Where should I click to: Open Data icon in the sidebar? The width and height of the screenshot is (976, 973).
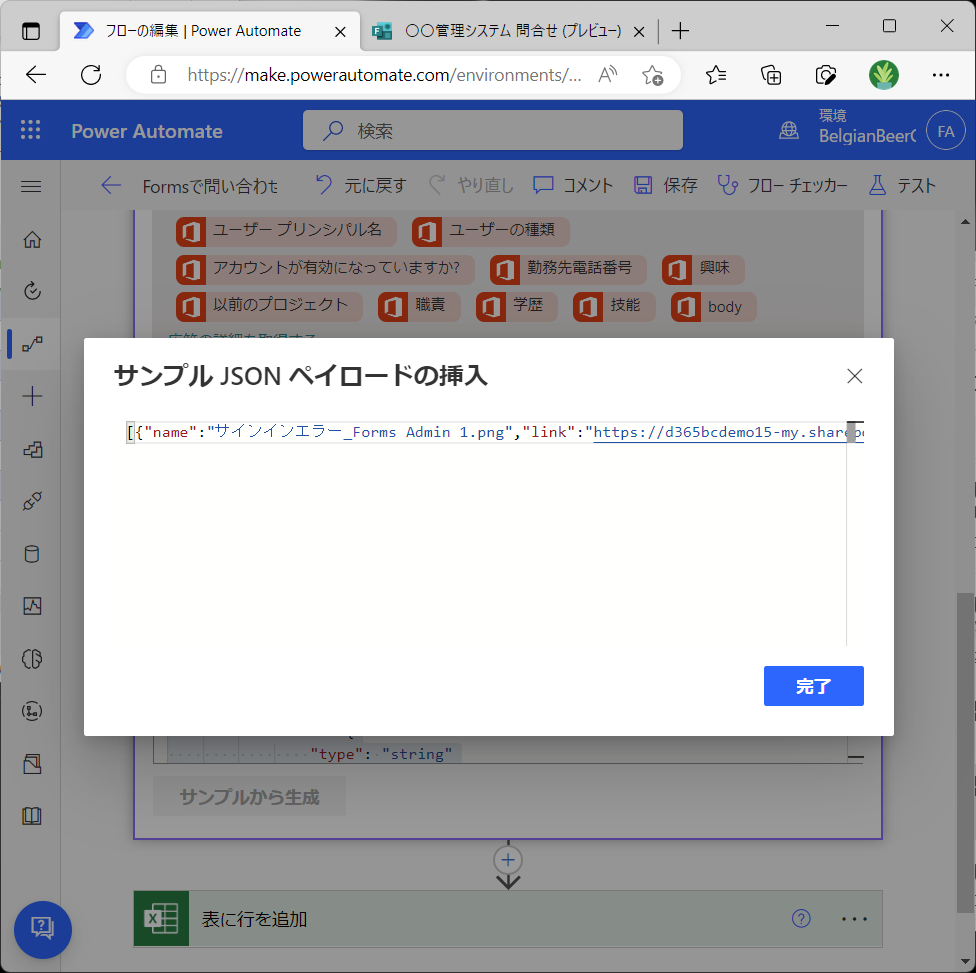pos(32,554)
